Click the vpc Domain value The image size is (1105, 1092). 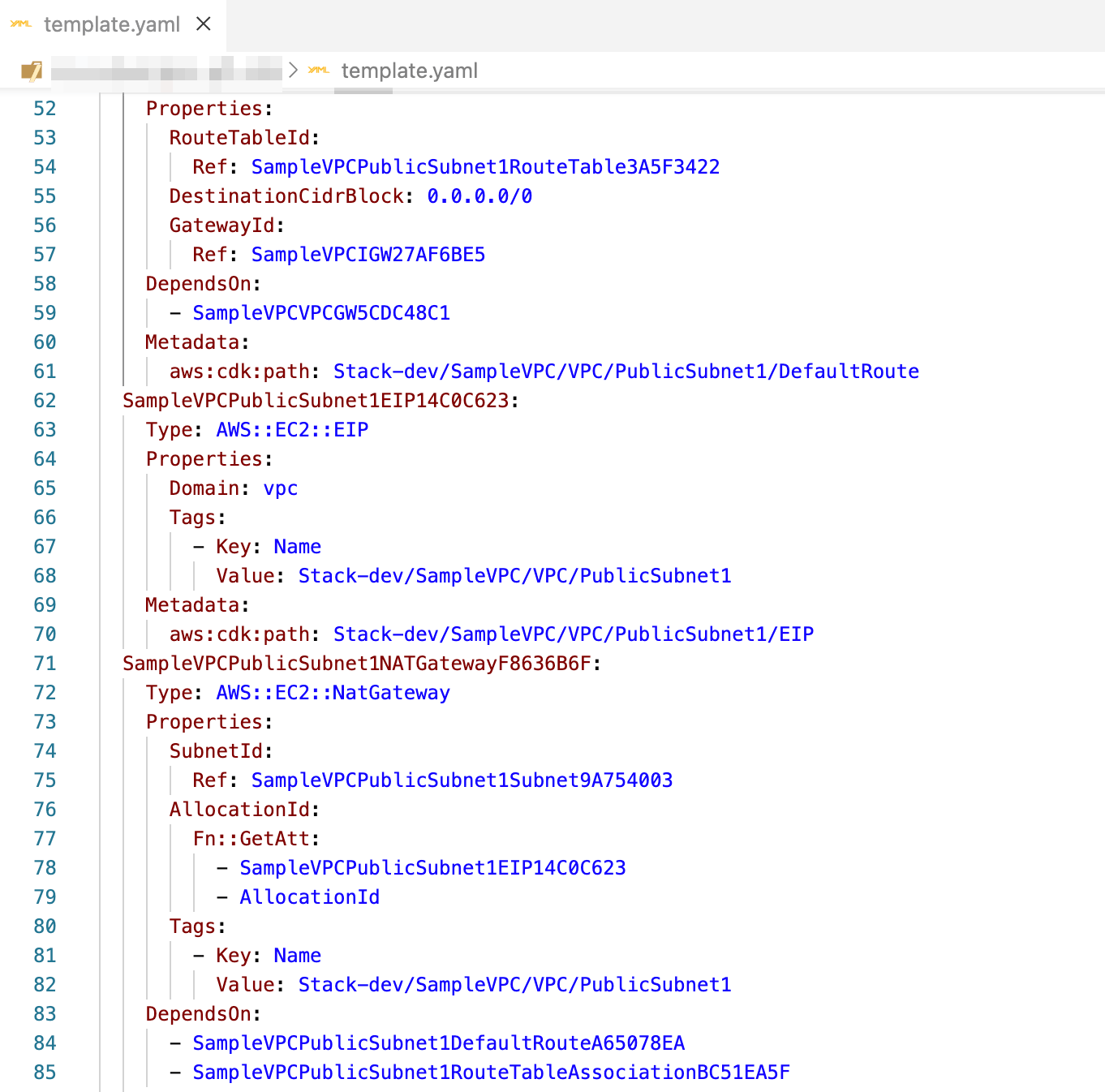coord(281,488)
